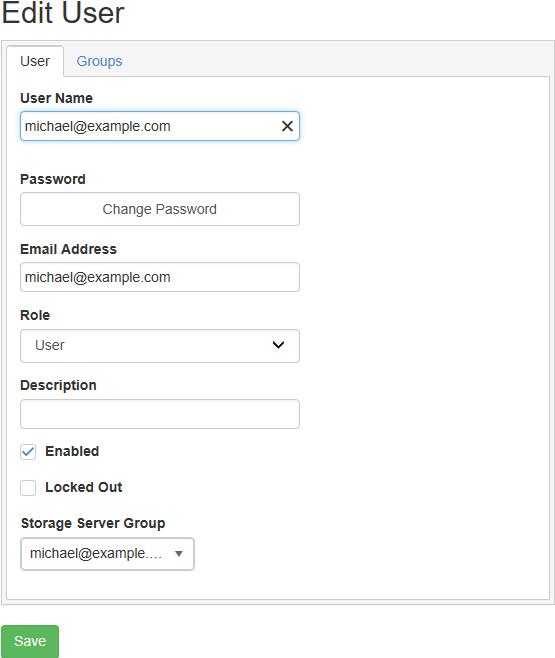Click the empty Description text box
This screenshot has height=658, width=555.
pyautogui.click(x=160, y=414)
